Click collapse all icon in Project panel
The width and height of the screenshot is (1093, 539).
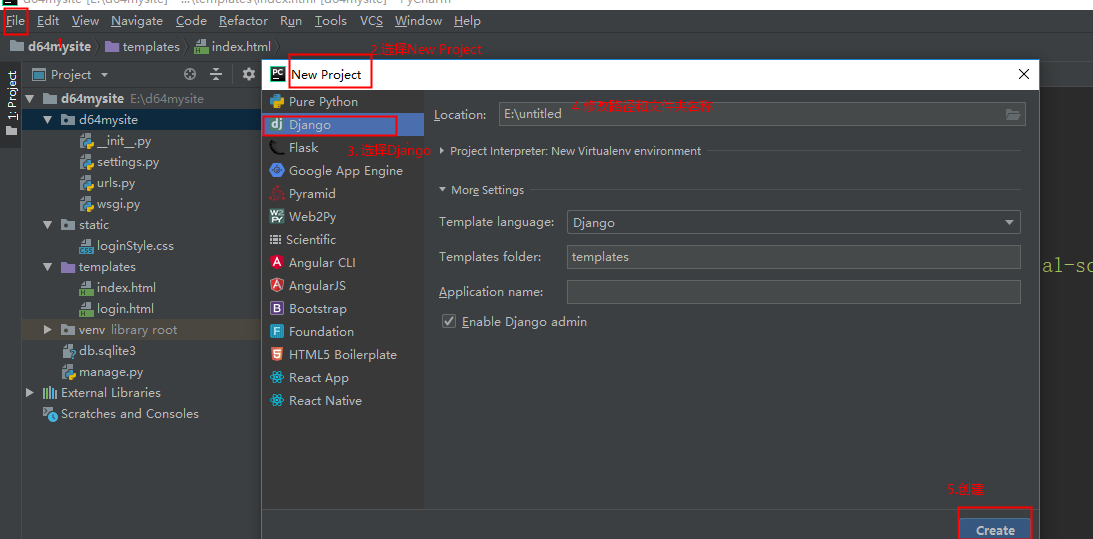pos(216,75)
